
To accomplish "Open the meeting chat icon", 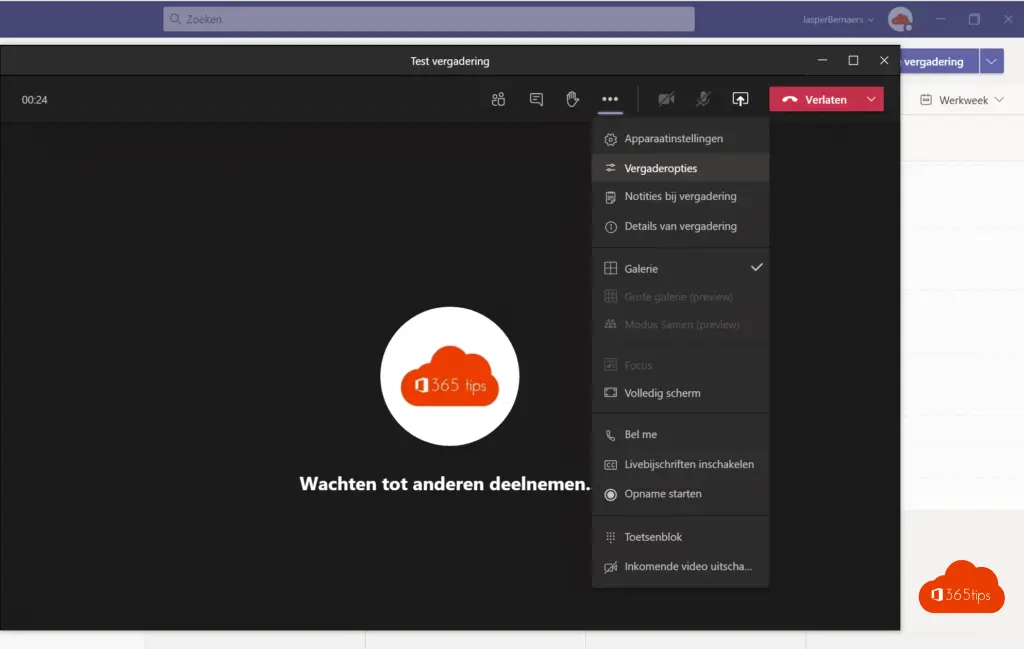I will 536,99.
